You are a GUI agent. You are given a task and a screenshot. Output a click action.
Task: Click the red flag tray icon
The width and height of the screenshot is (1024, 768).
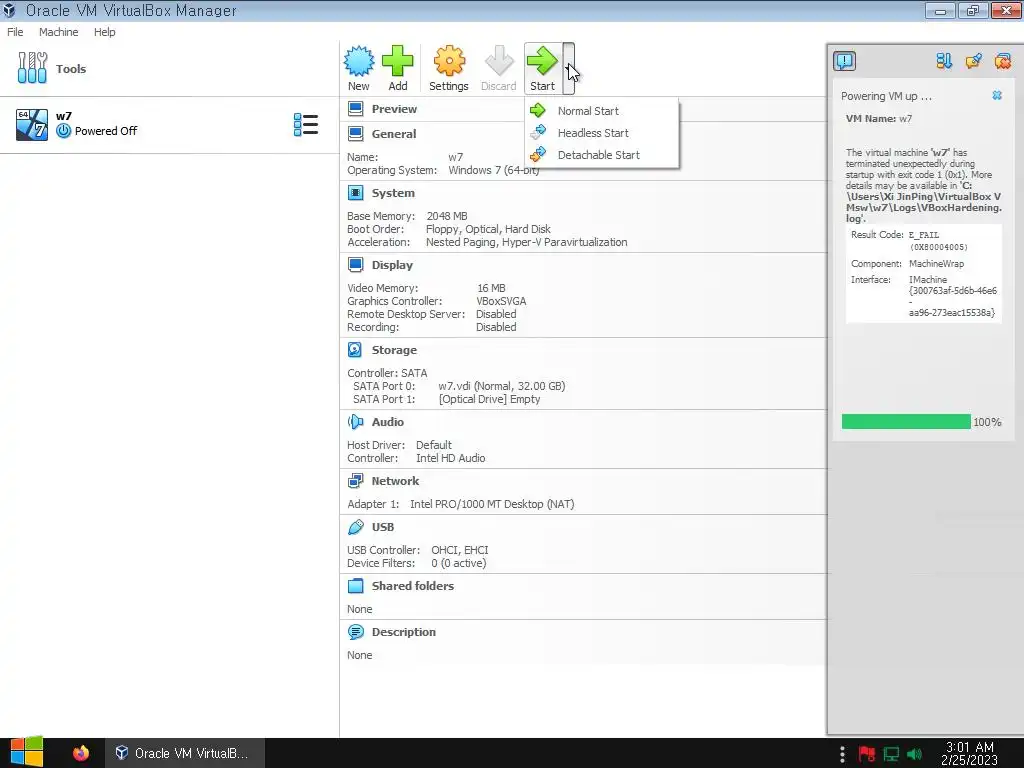coord(867,754)
